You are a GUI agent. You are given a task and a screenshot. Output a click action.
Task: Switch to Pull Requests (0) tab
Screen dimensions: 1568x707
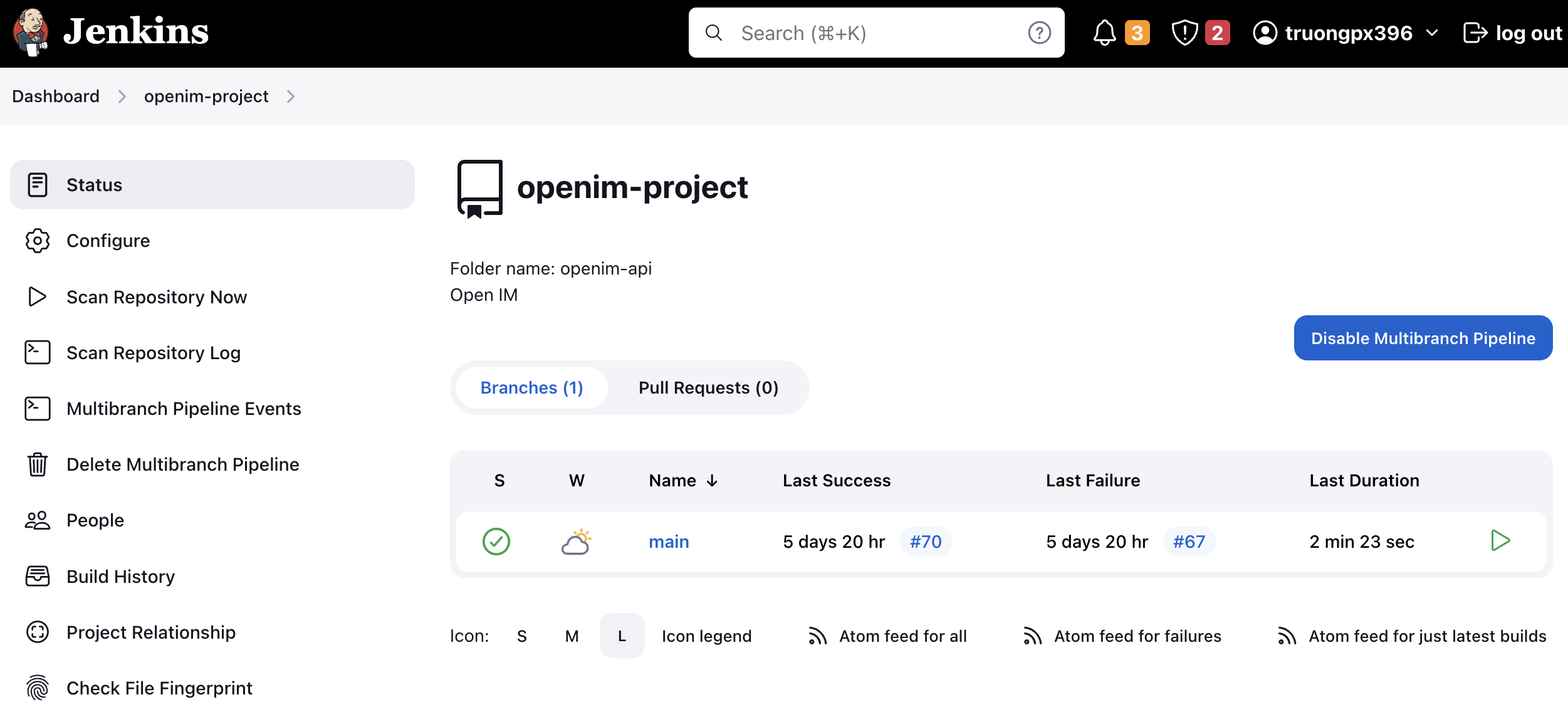pyautogui.click(x=708, y=388)
